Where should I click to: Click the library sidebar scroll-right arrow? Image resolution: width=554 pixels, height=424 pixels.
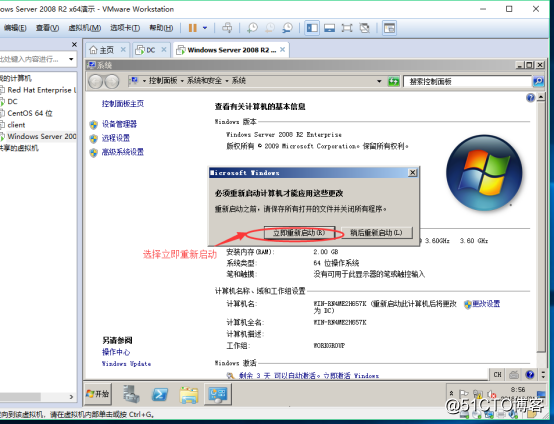tap(71, 397)
